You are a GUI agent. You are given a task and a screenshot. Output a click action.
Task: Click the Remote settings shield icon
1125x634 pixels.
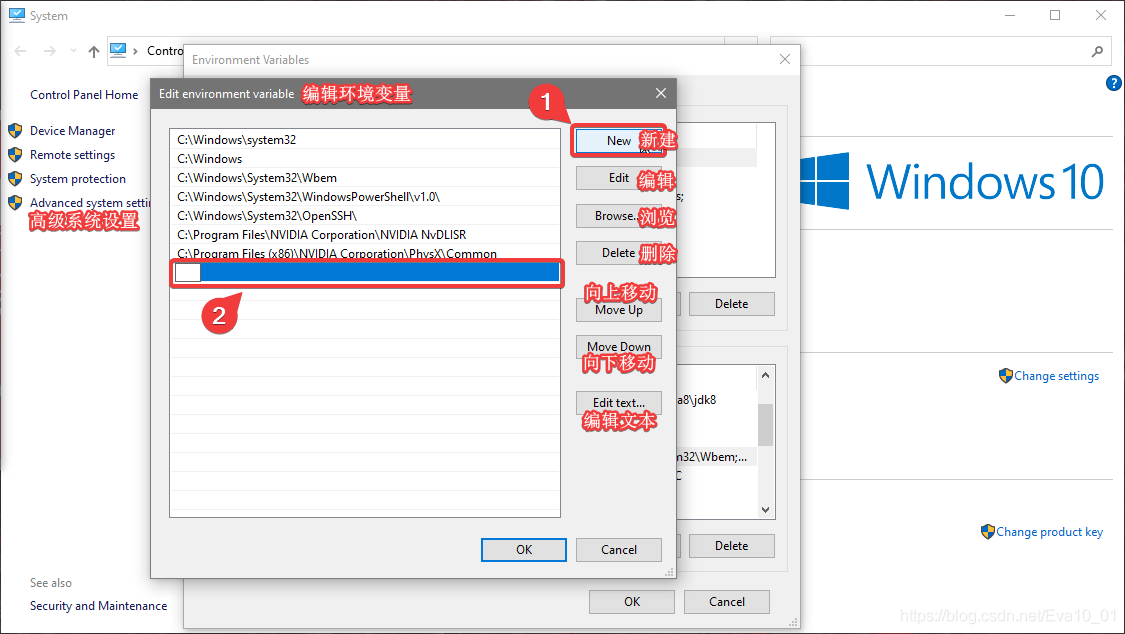tap(15, 155)
